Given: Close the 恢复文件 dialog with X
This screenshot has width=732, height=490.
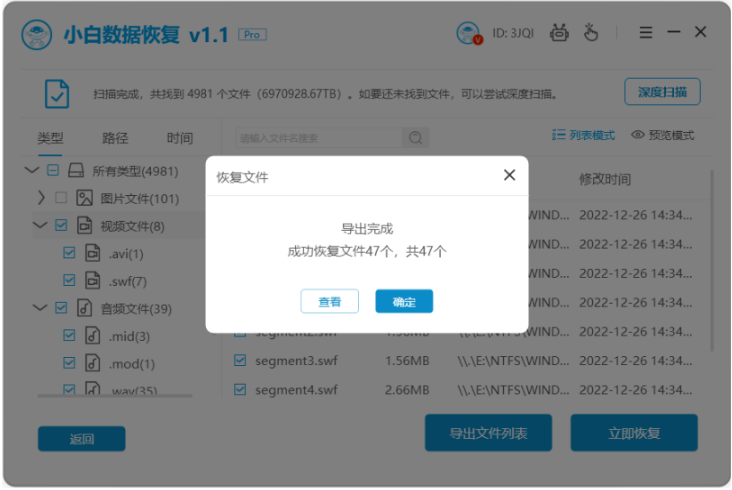Looking at the screenshot, I should click(509, 175).
